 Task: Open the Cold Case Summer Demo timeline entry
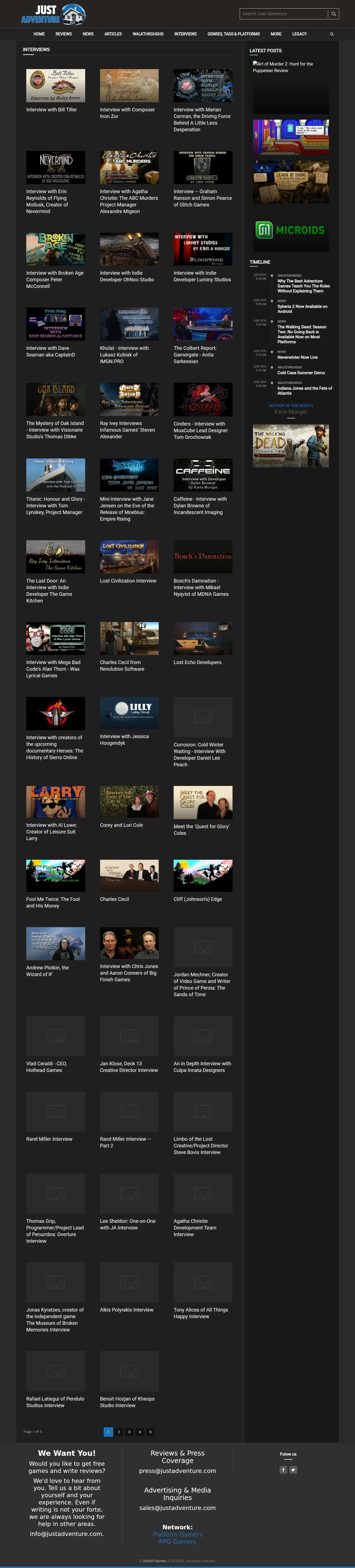(x=301, y=373)
